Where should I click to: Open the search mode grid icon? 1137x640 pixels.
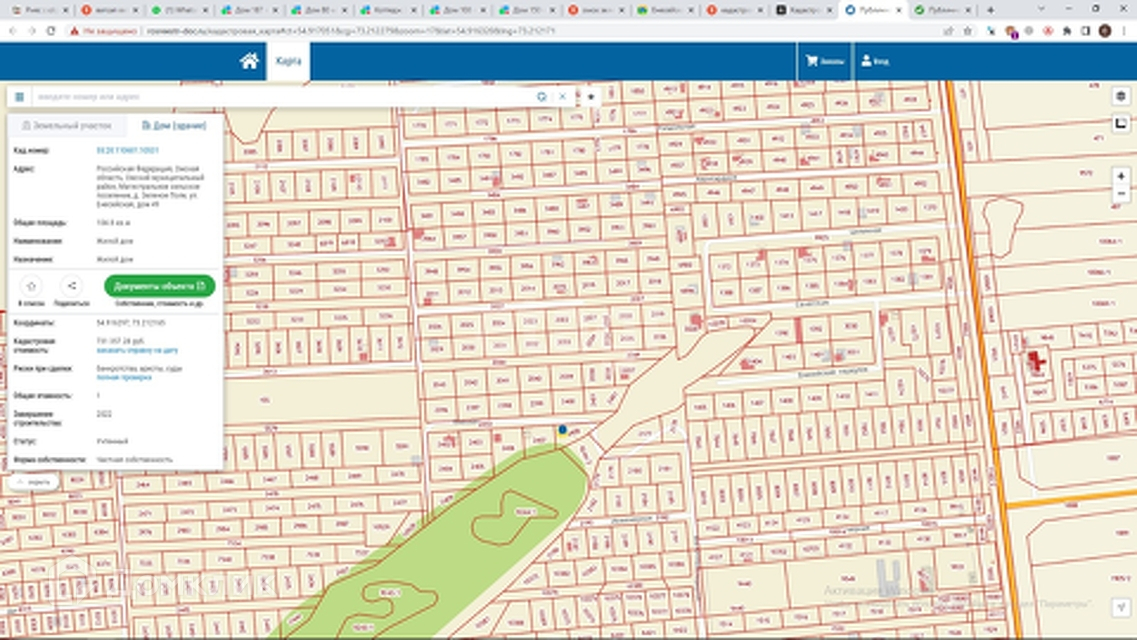pos(20,96)
